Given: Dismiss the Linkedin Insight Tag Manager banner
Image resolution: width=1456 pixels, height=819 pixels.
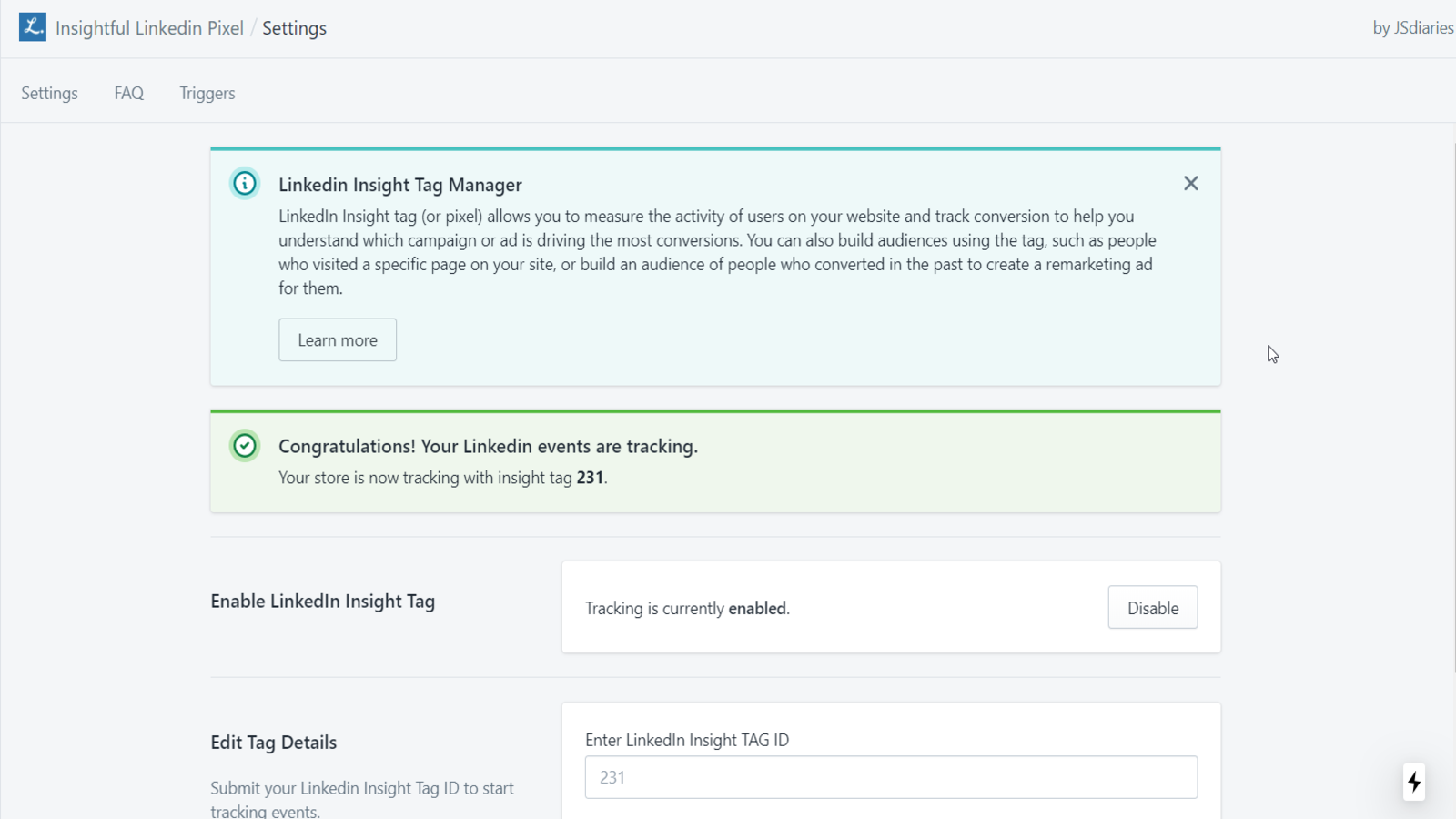Looking at the screenshot, I should pos(1190,184).
